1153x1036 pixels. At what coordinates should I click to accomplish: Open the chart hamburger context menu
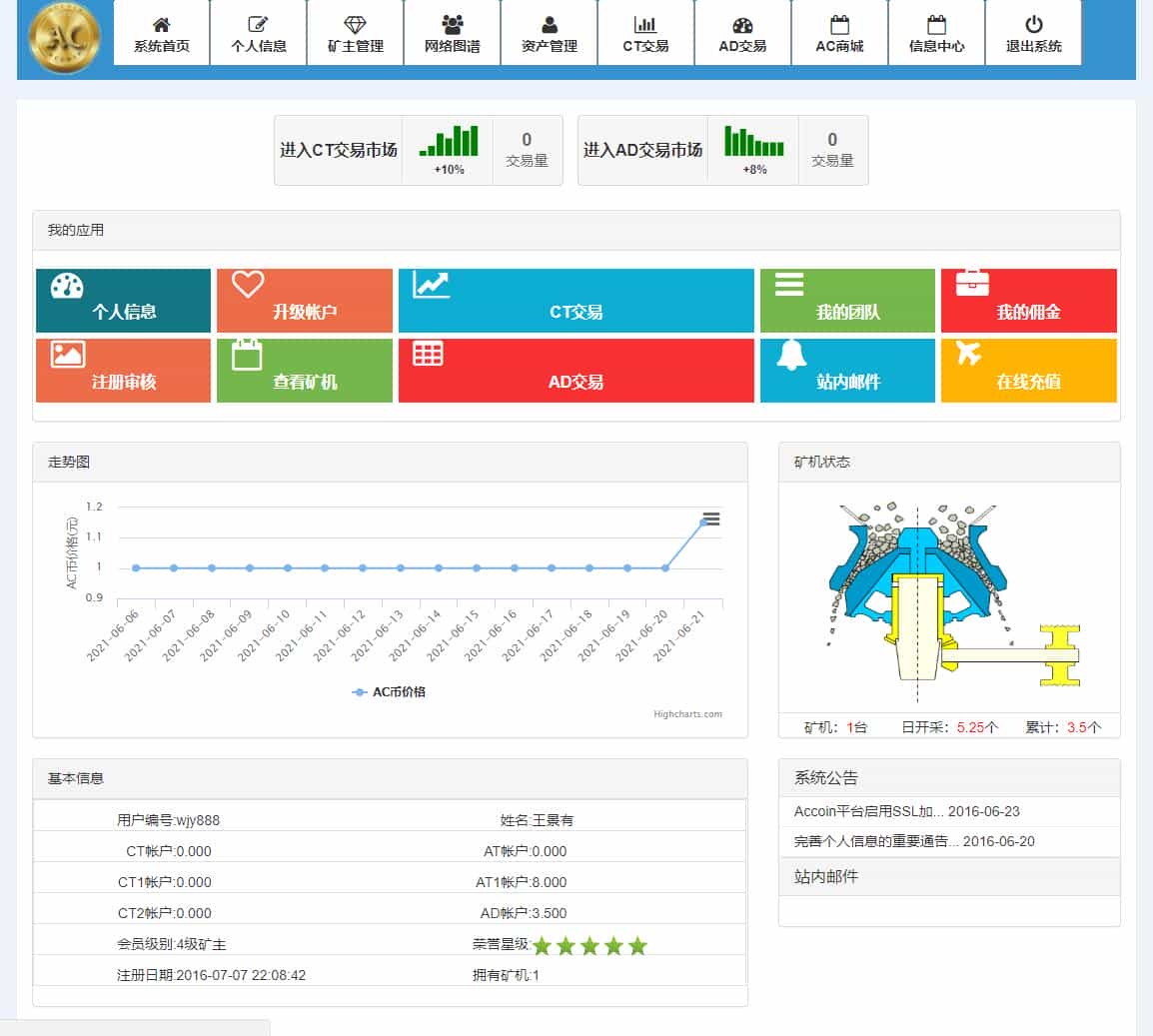(711, 519)
